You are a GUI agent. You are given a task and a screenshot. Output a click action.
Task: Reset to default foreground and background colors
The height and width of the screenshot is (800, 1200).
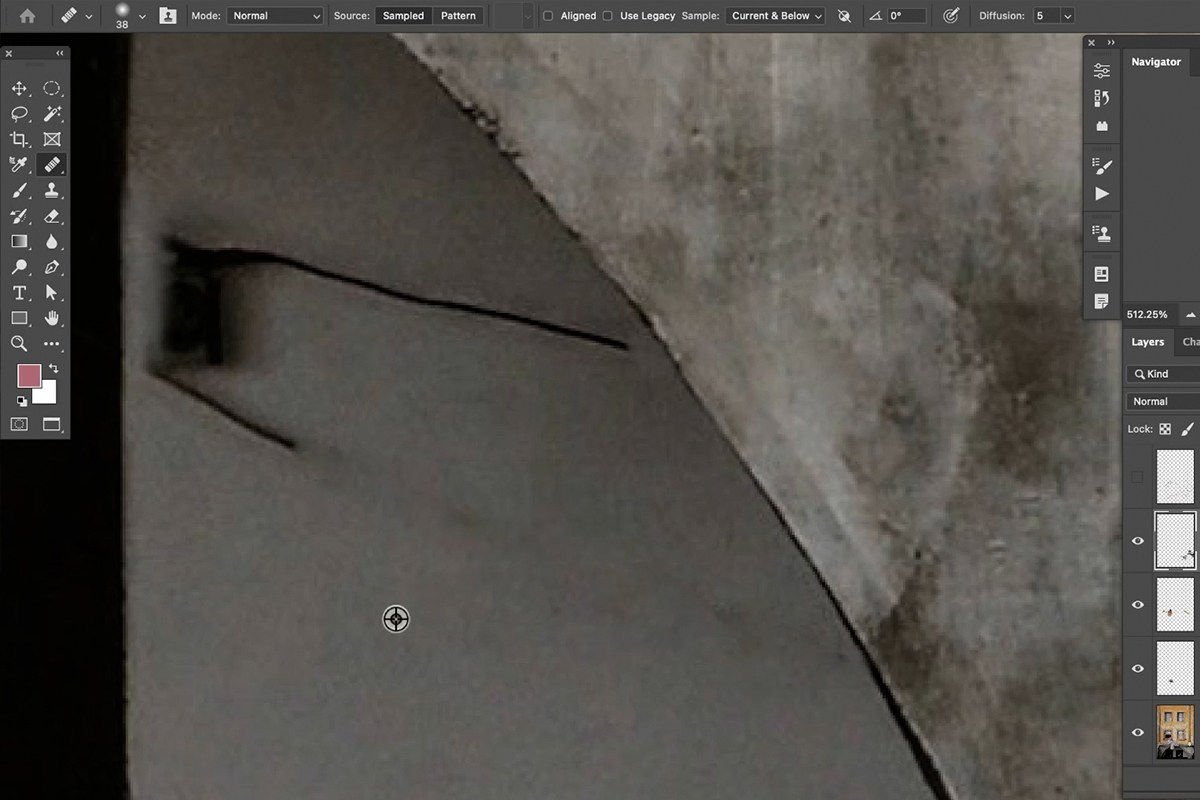tap(21, 401)
